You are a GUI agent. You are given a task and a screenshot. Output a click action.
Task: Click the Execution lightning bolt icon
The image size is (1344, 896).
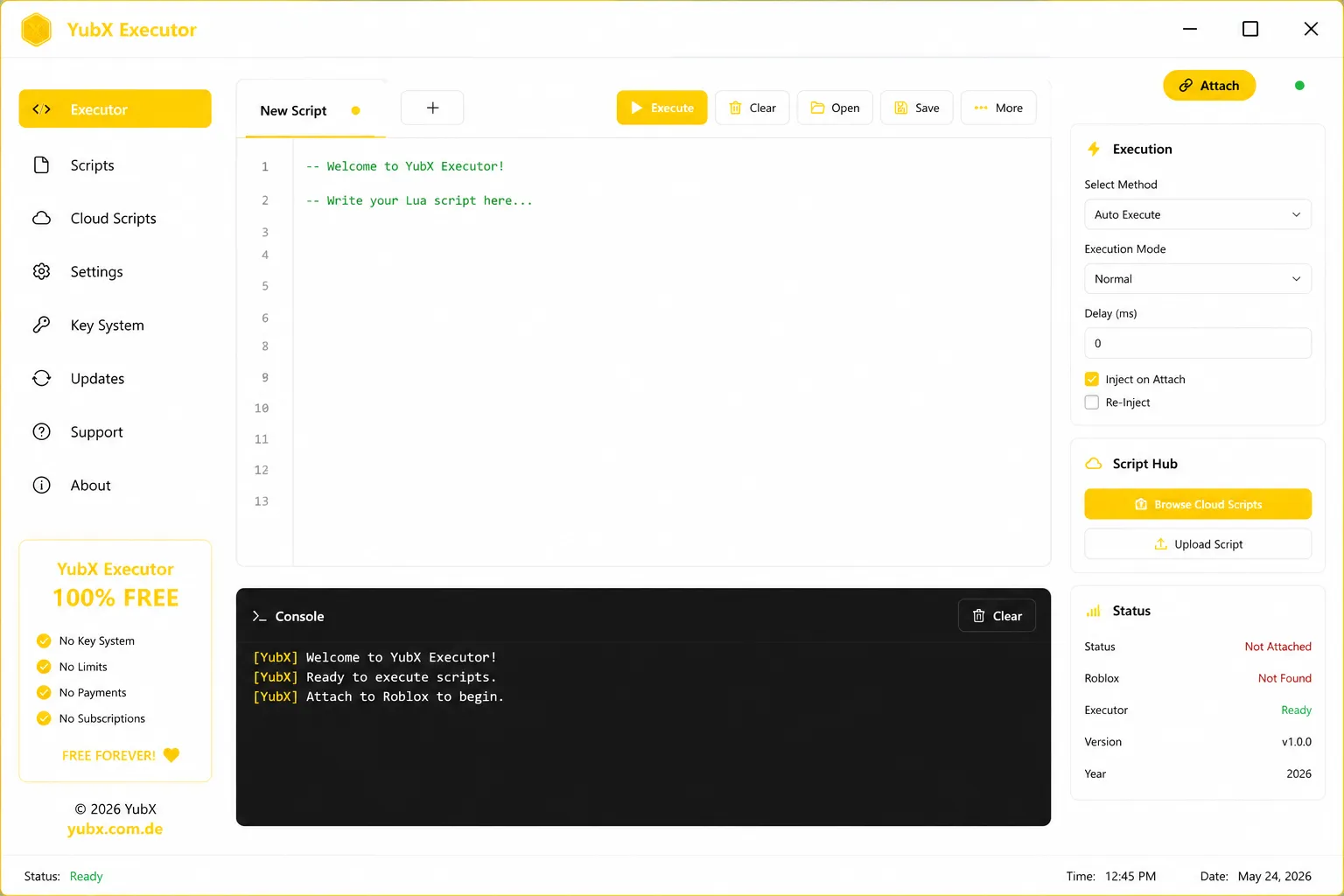point(1094,149)
